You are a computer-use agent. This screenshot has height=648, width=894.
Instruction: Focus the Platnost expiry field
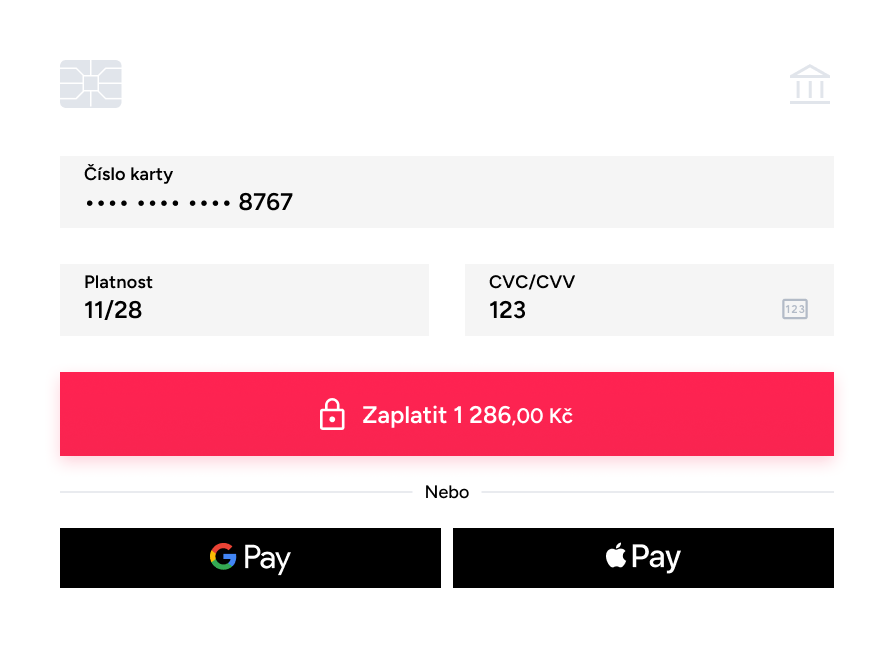click(x=244, y=300)
